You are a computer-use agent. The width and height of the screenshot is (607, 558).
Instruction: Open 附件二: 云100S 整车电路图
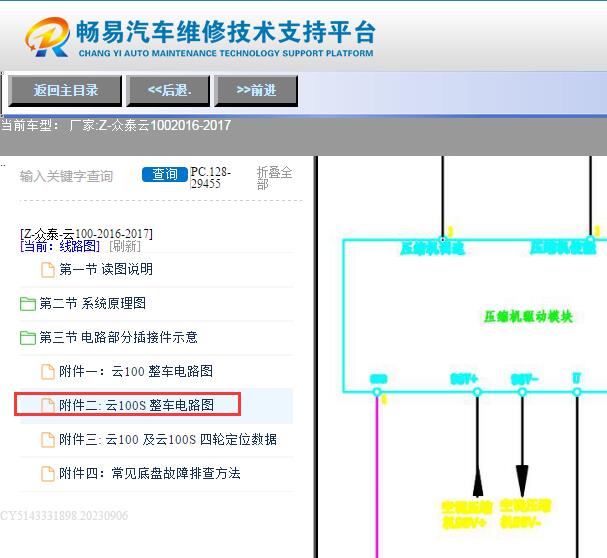(x=136, y=405)
